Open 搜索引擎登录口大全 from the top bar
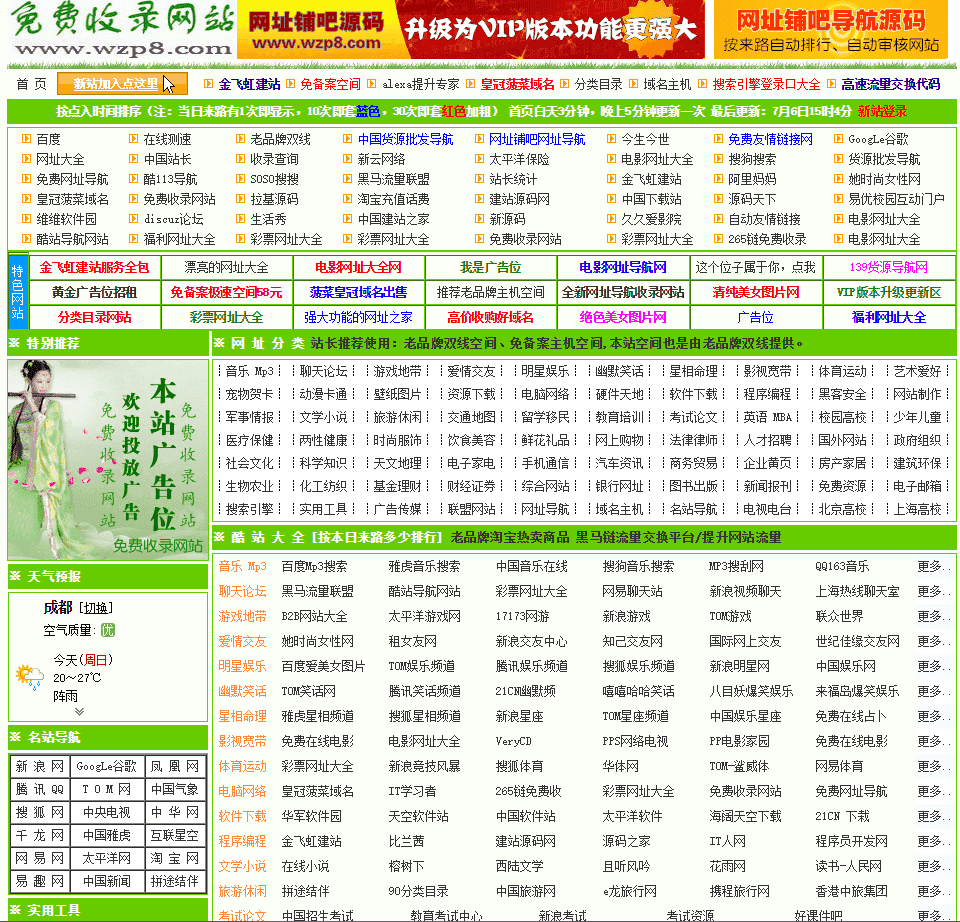Viewport: 960px width, 922px height. coord(763,84)
